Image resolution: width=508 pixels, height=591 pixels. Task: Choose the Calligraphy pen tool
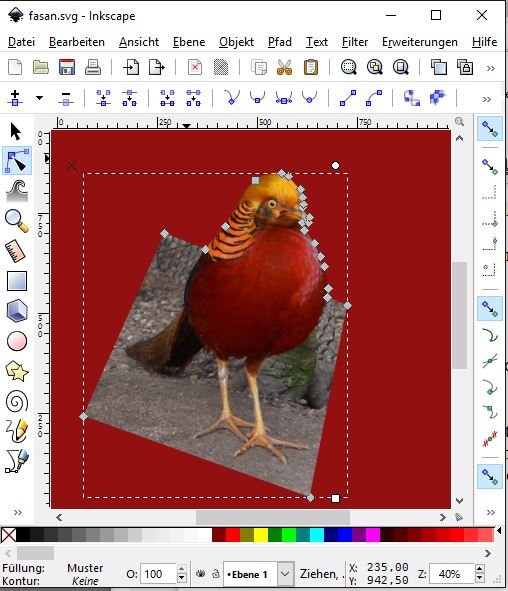[x=17, y=461]
